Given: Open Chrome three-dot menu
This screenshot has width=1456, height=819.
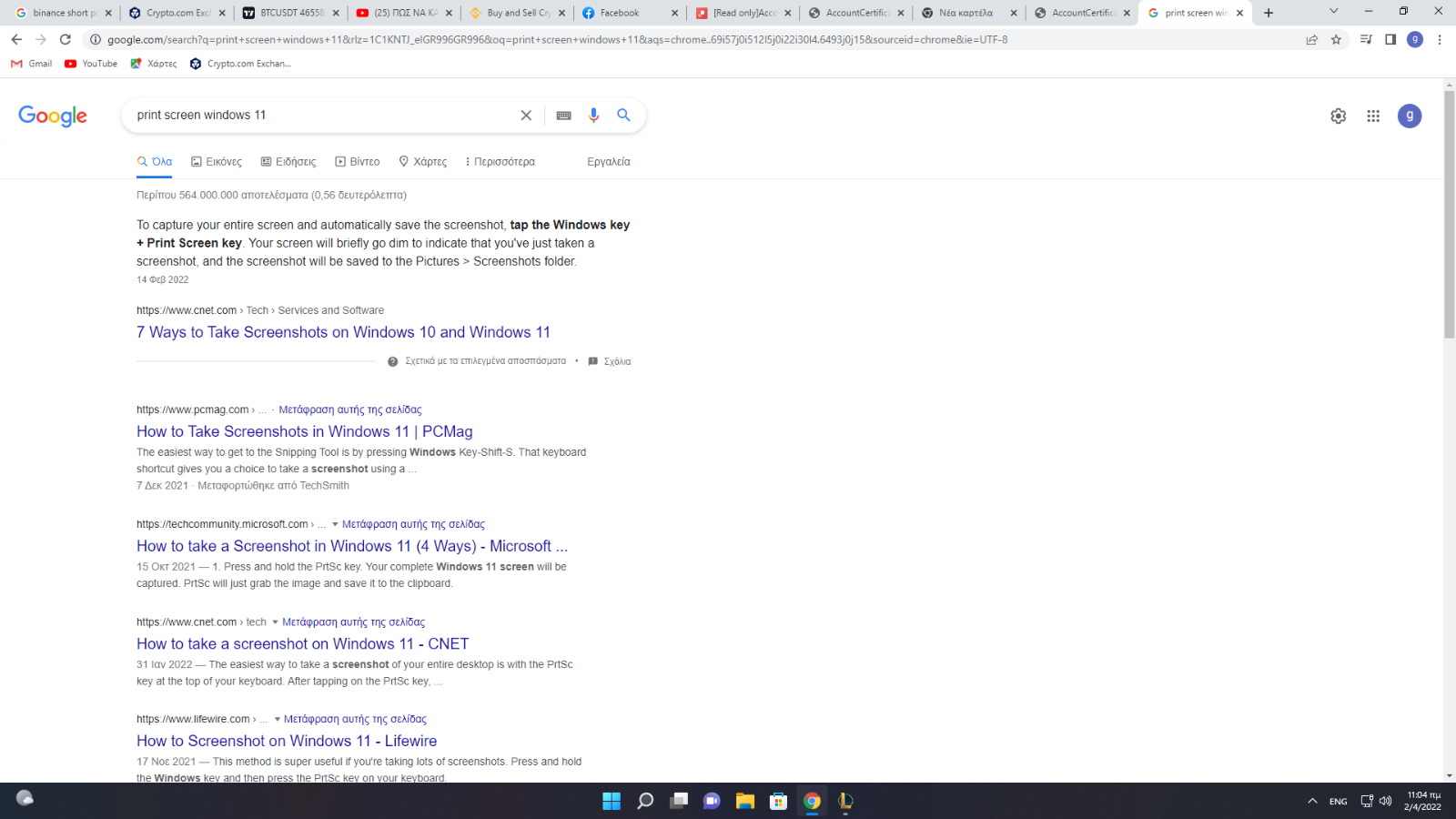Looking at the screenshot, I should (x=1440, y=39).
